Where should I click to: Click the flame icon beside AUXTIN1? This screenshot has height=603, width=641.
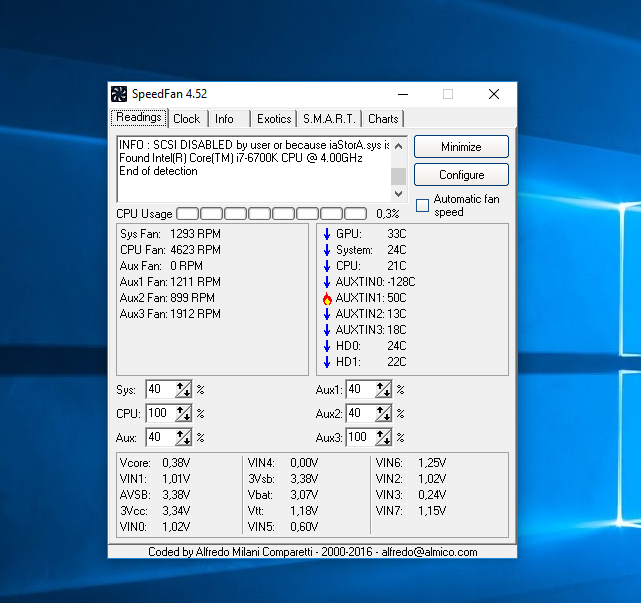(326, 298)
